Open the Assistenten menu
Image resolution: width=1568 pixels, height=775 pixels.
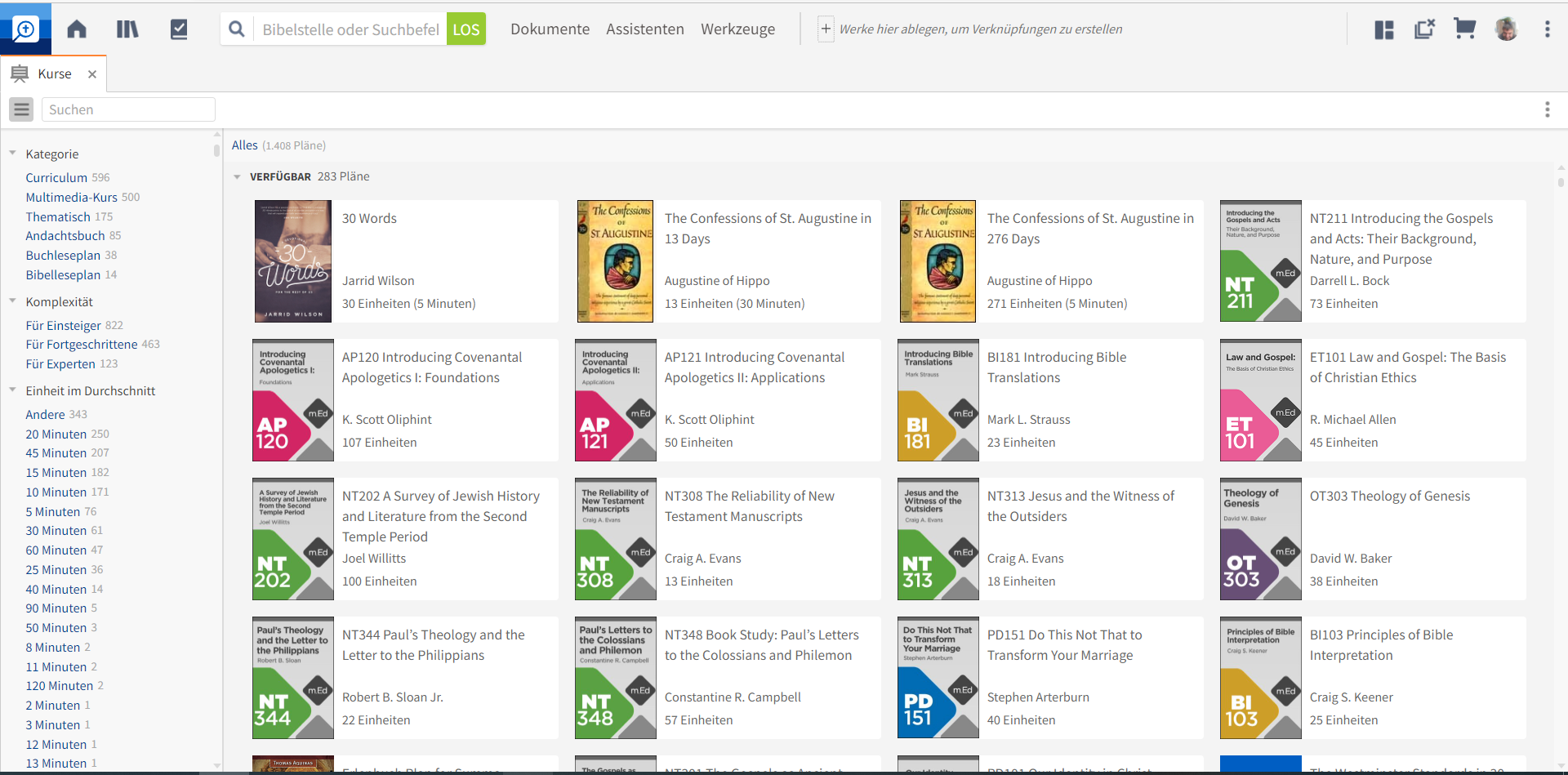point(645,29)
